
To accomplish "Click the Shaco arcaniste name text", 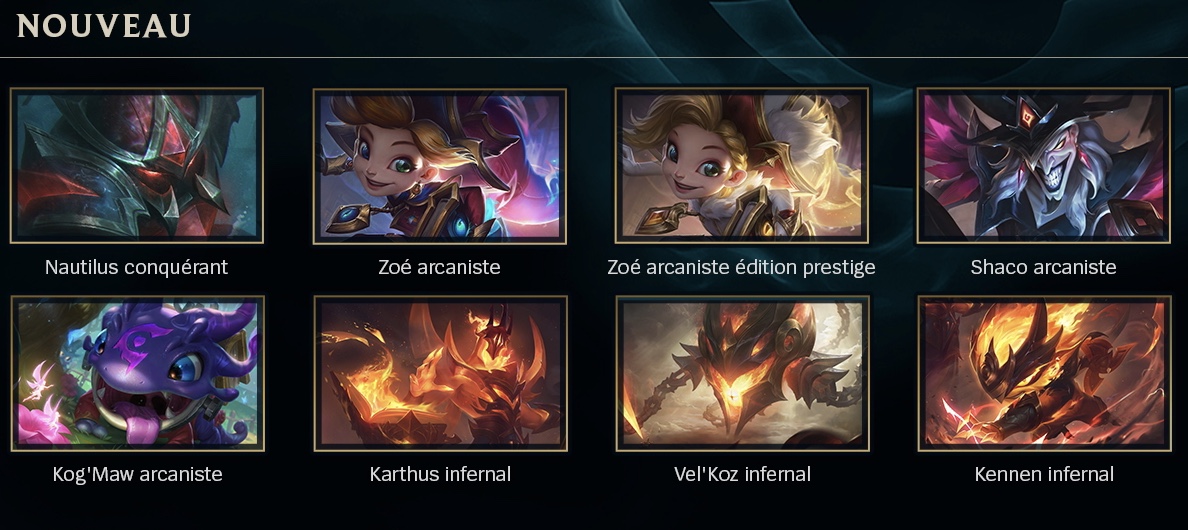I will (1043, 267).
